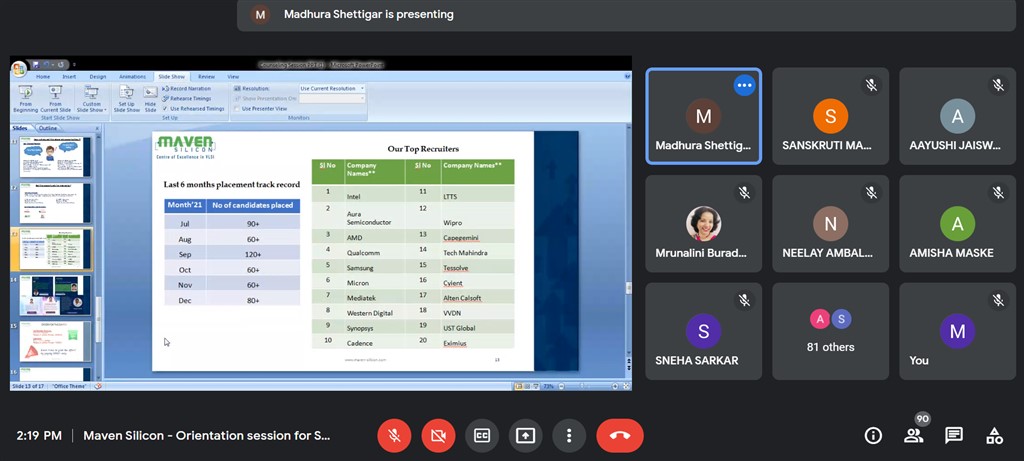Open the meeting details info icon
Screen dimensions: 1024x461
[873, 436]
